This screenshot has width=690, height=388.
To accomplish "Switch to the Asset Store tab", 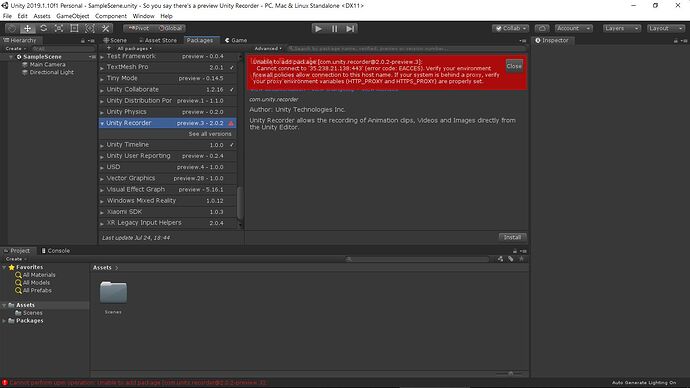I will (x=158, y=40).
